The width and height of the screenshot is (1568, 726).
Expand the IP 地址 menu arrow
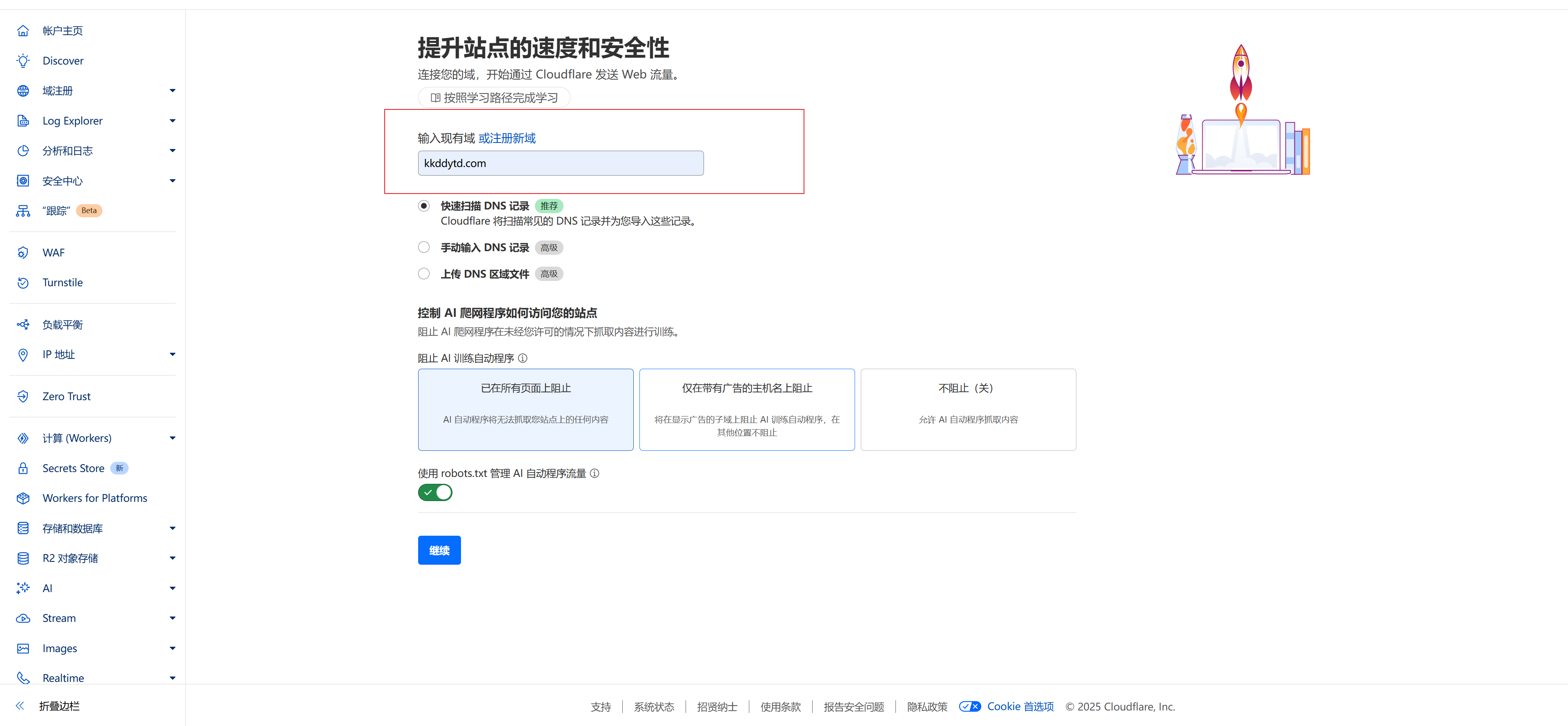pyautogui.click(x=172, y=355)
